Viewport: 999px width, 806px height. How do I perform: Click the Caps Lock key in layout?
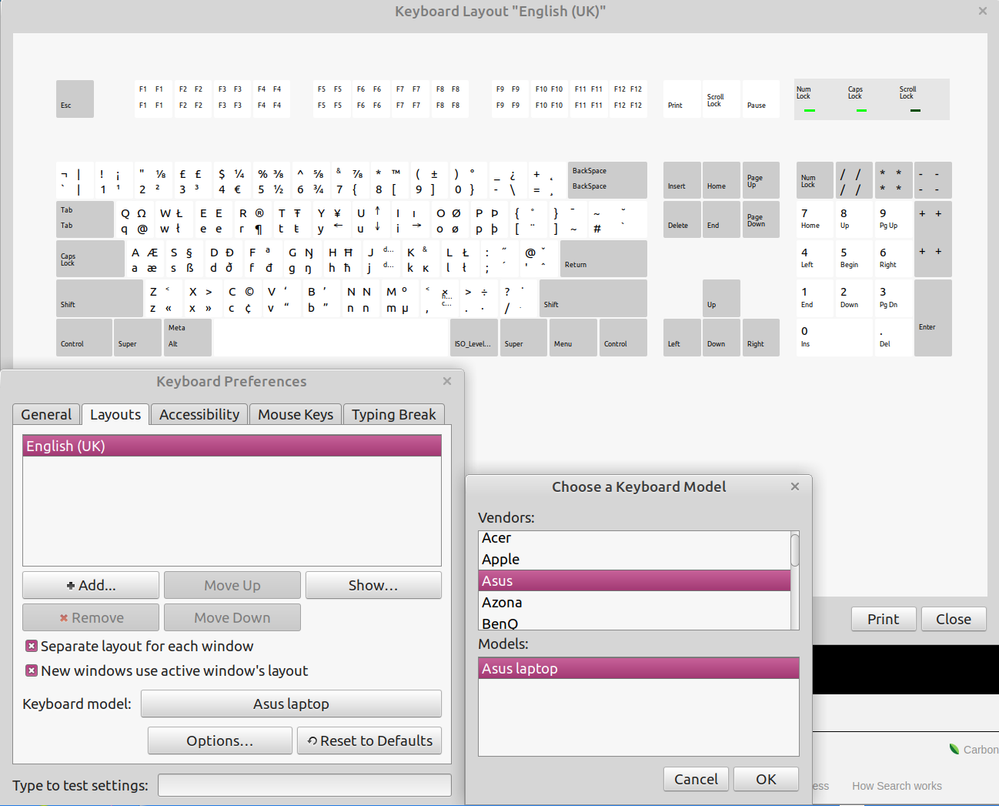pos(89,259)
